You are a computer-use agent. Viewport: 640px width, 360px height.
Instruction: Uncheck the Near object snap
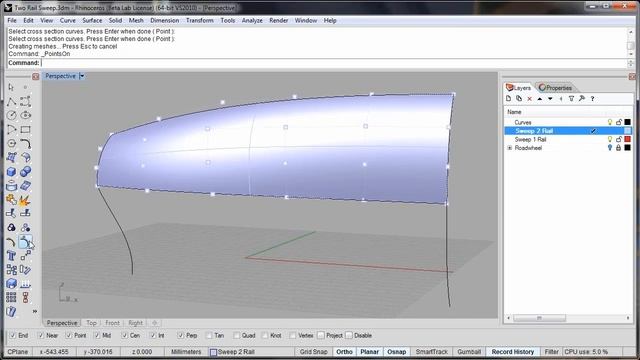[x=40, y=335]
